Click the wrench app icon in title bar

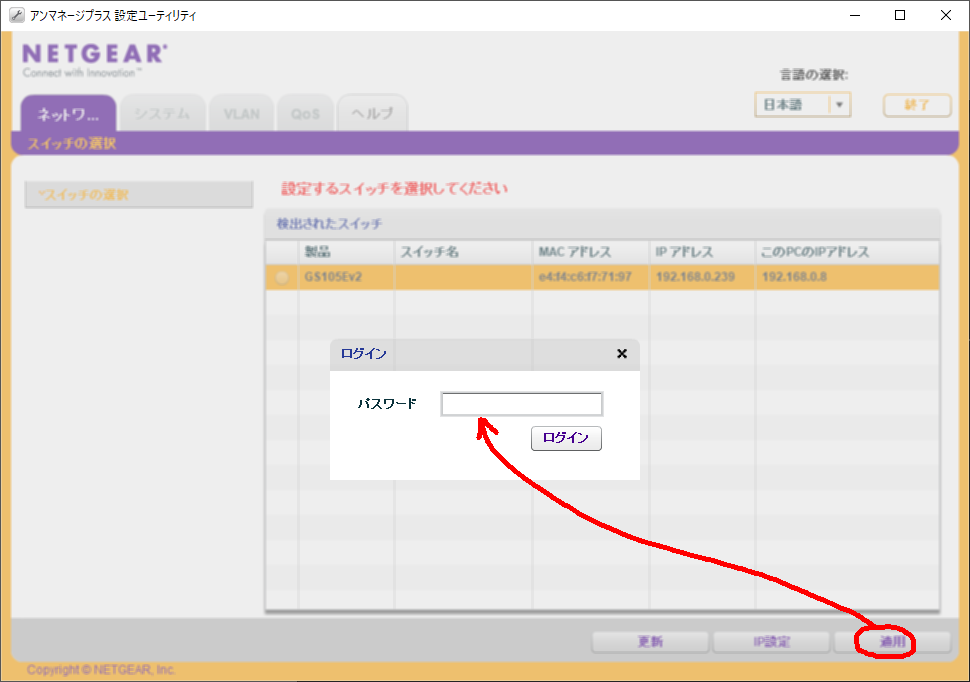[16, 15]
